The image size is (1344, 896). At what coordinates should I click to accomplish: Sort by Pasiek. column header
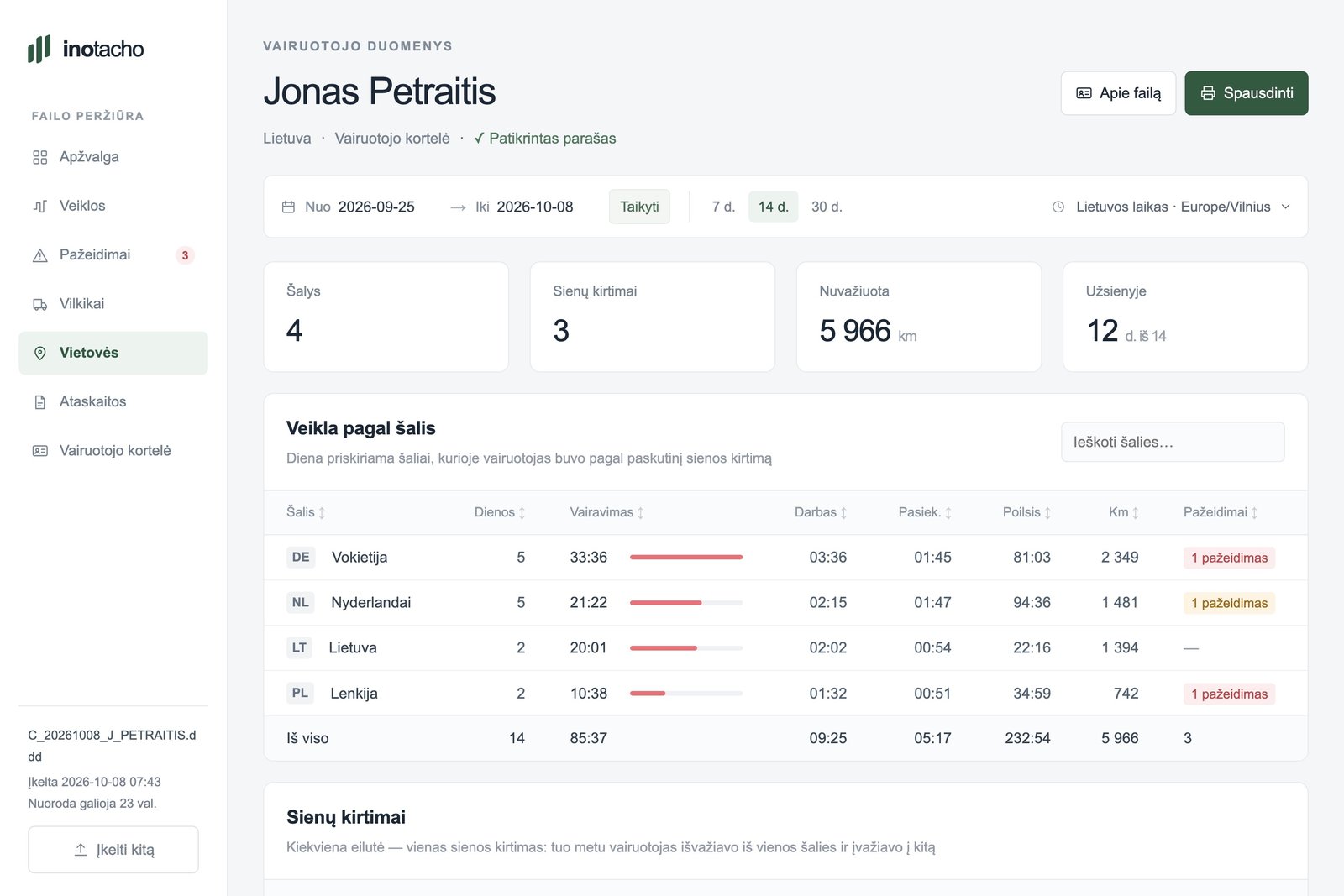pyautogui.click(x=925, y=512)
